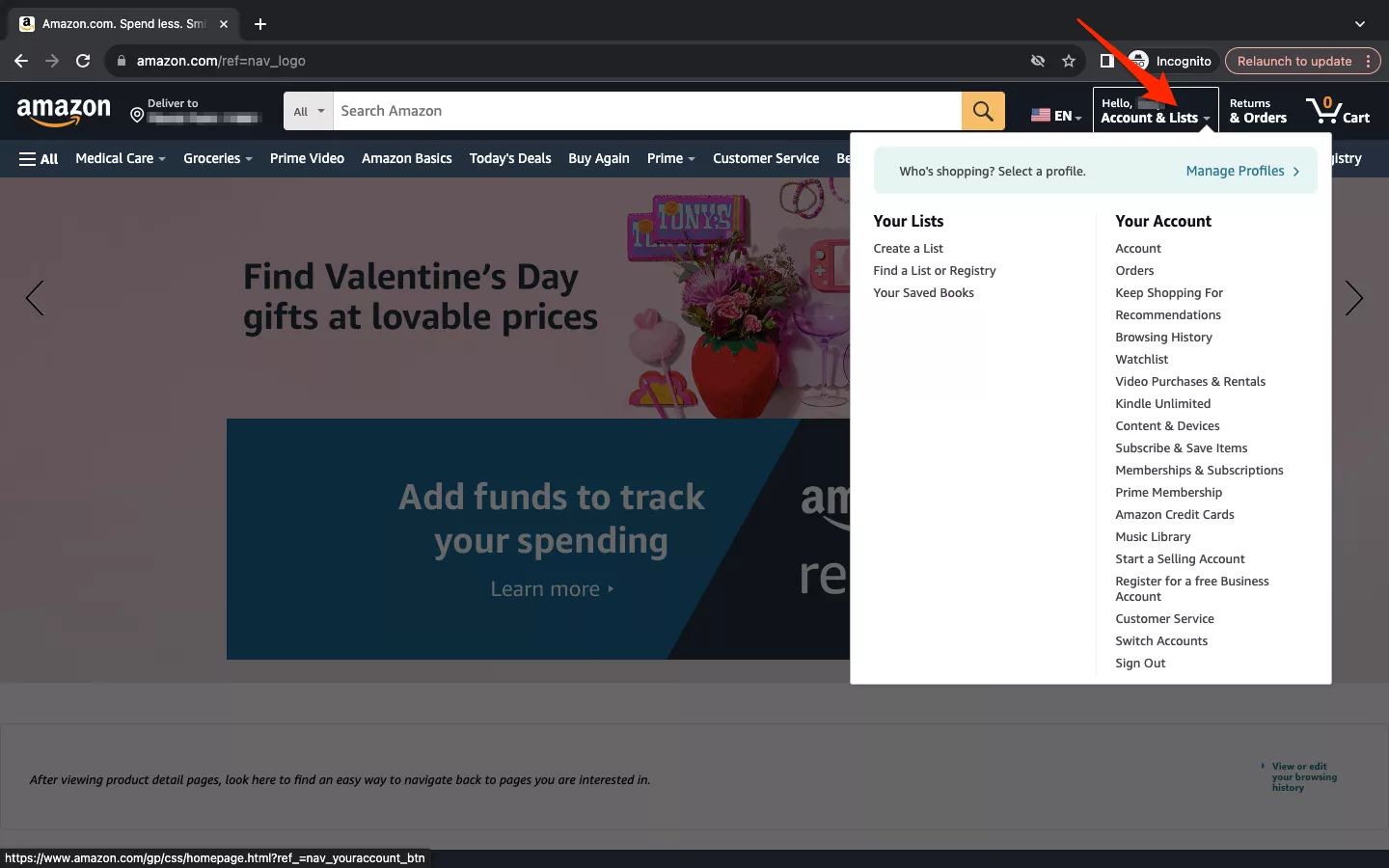Open Prime Video in nav bar
Viewport: 1389px width, 868px height.
(x=307, y=159)
